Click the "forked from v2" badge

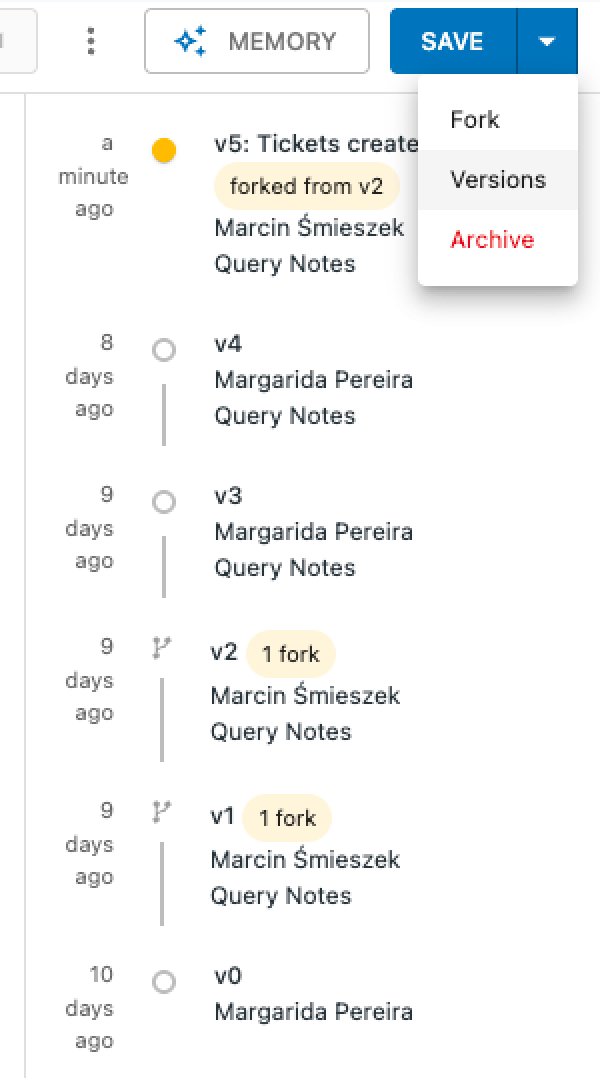click(x=306, y=186)
